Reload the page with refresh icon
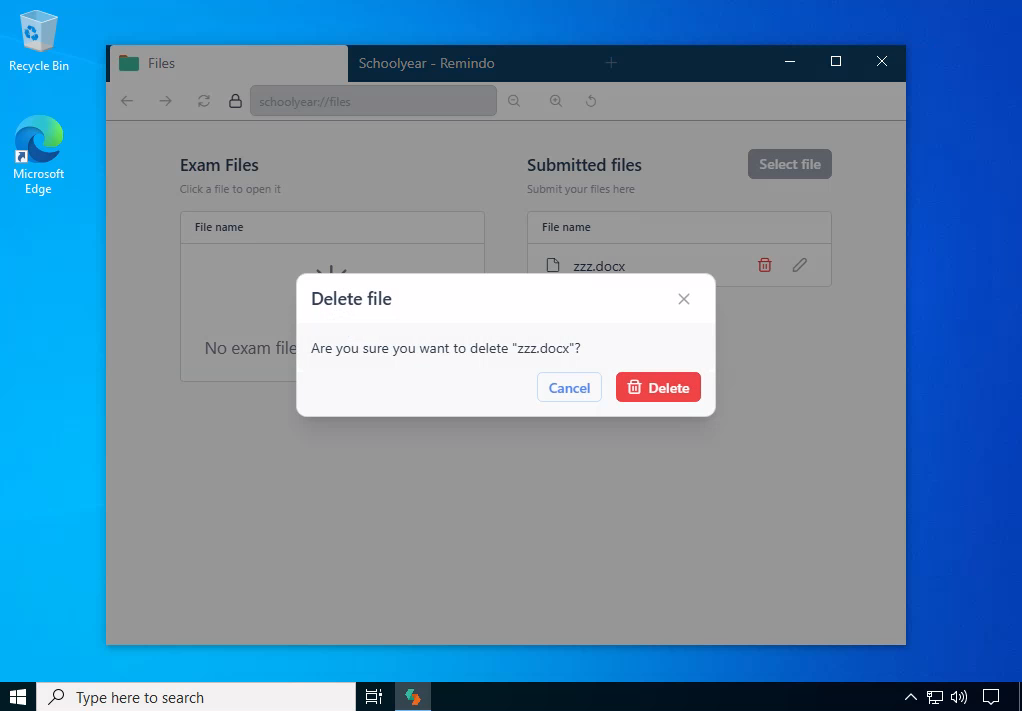Viewport: 1022px width, 711px height. tap(204, 101)
